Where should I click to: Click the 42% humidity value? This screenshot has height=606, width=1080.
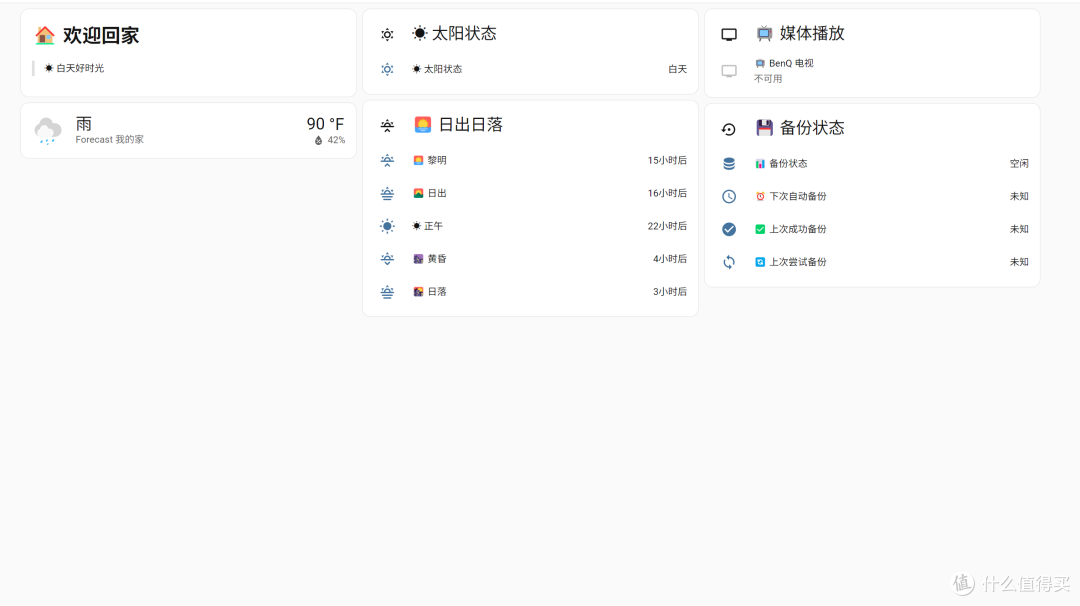336,140
